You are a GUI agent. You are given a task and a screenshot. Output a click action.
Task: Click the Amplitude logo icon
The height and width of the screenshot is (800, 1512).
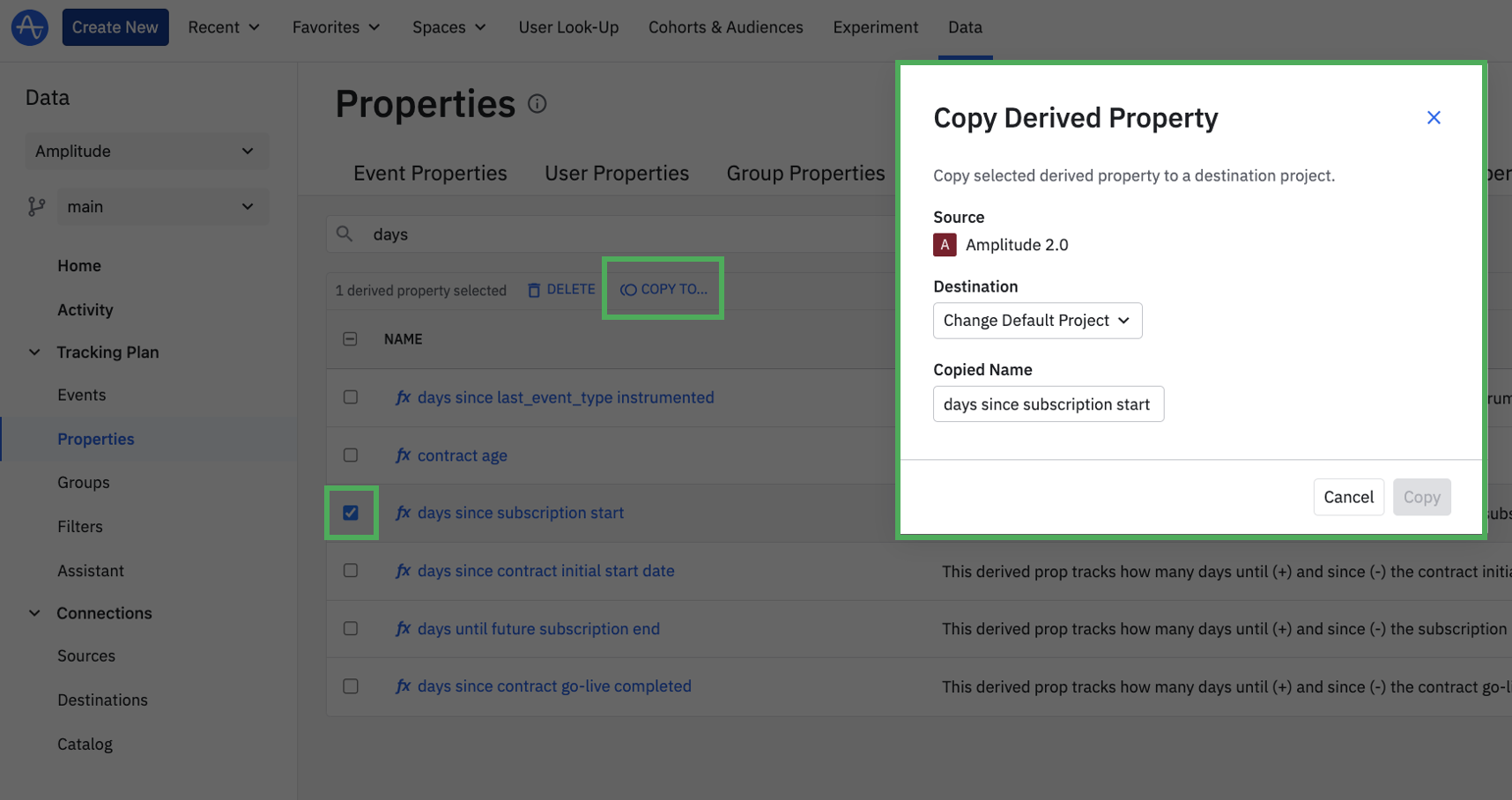(x=29, y=27)
